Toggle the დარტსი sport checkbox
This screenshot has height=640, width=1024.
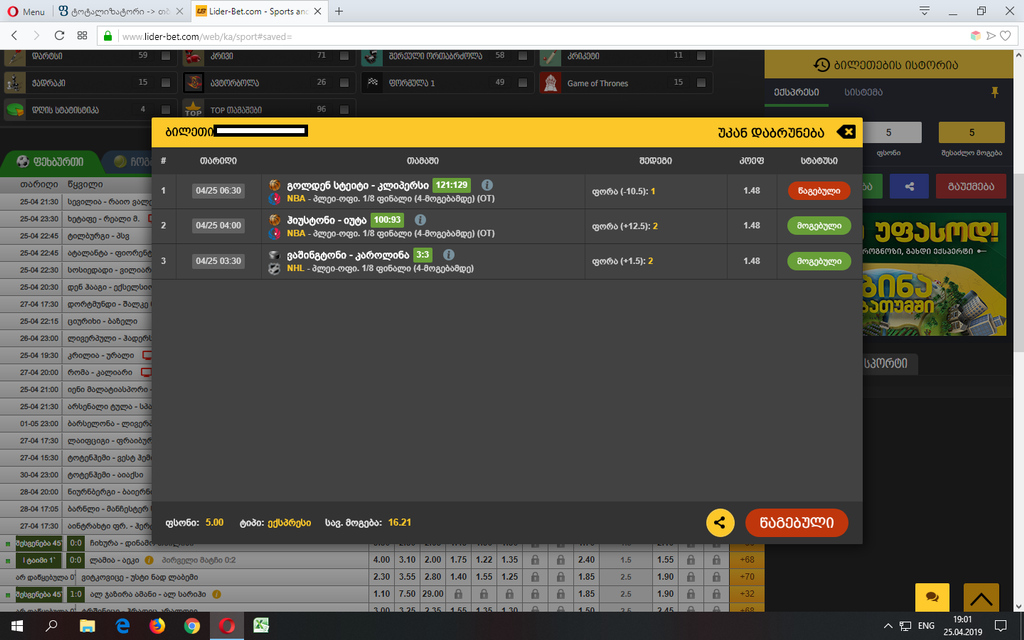(x=165, y=56)
